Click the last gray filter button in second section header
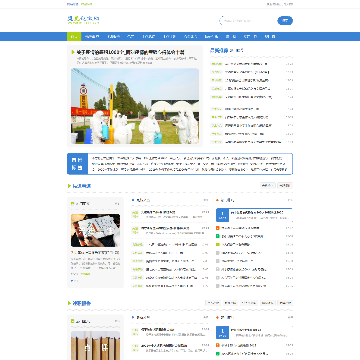 [285, 303]
